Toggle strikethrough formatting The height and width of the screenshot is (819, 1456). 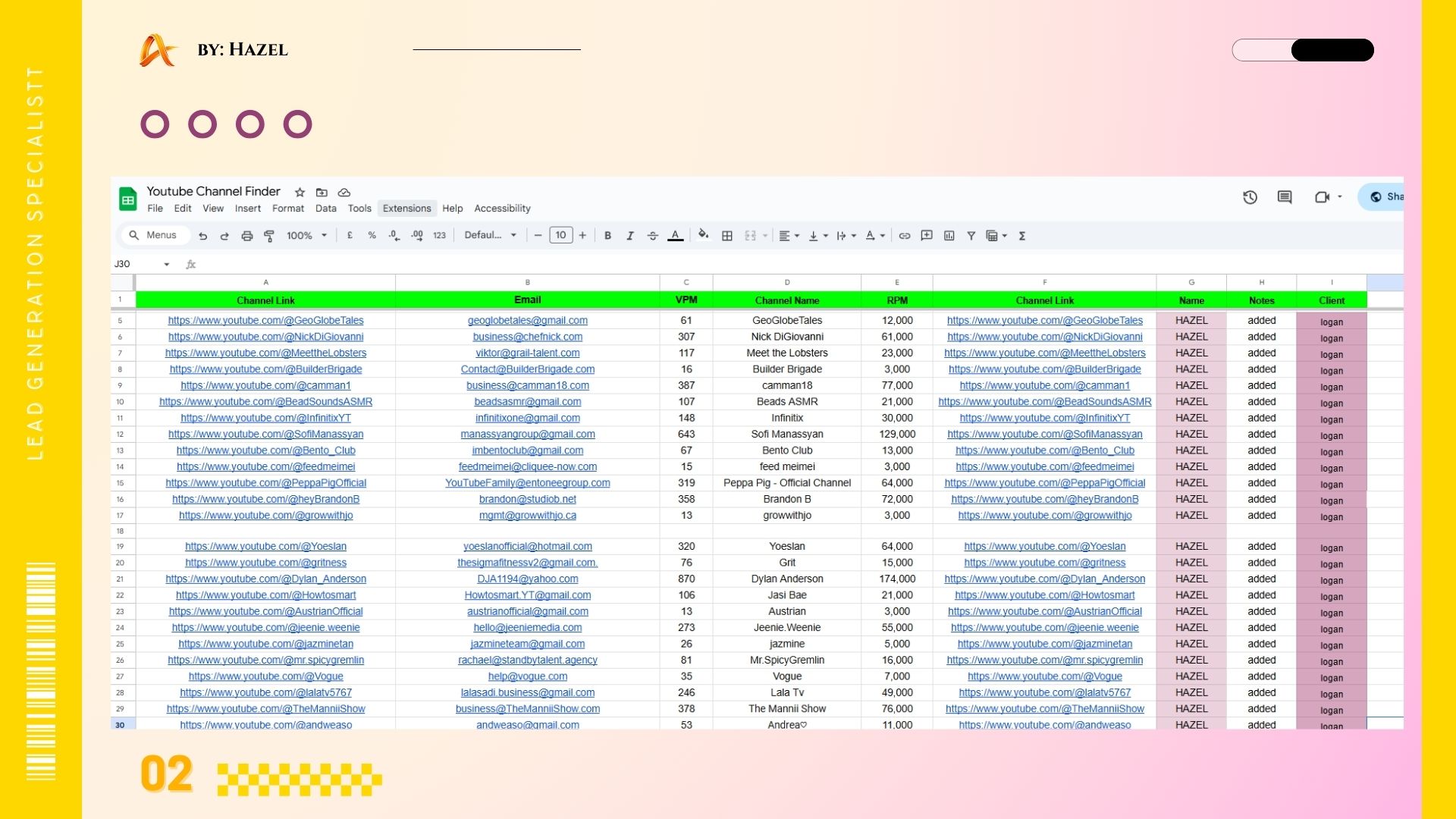pyautogui.click(x=652, y=236)
